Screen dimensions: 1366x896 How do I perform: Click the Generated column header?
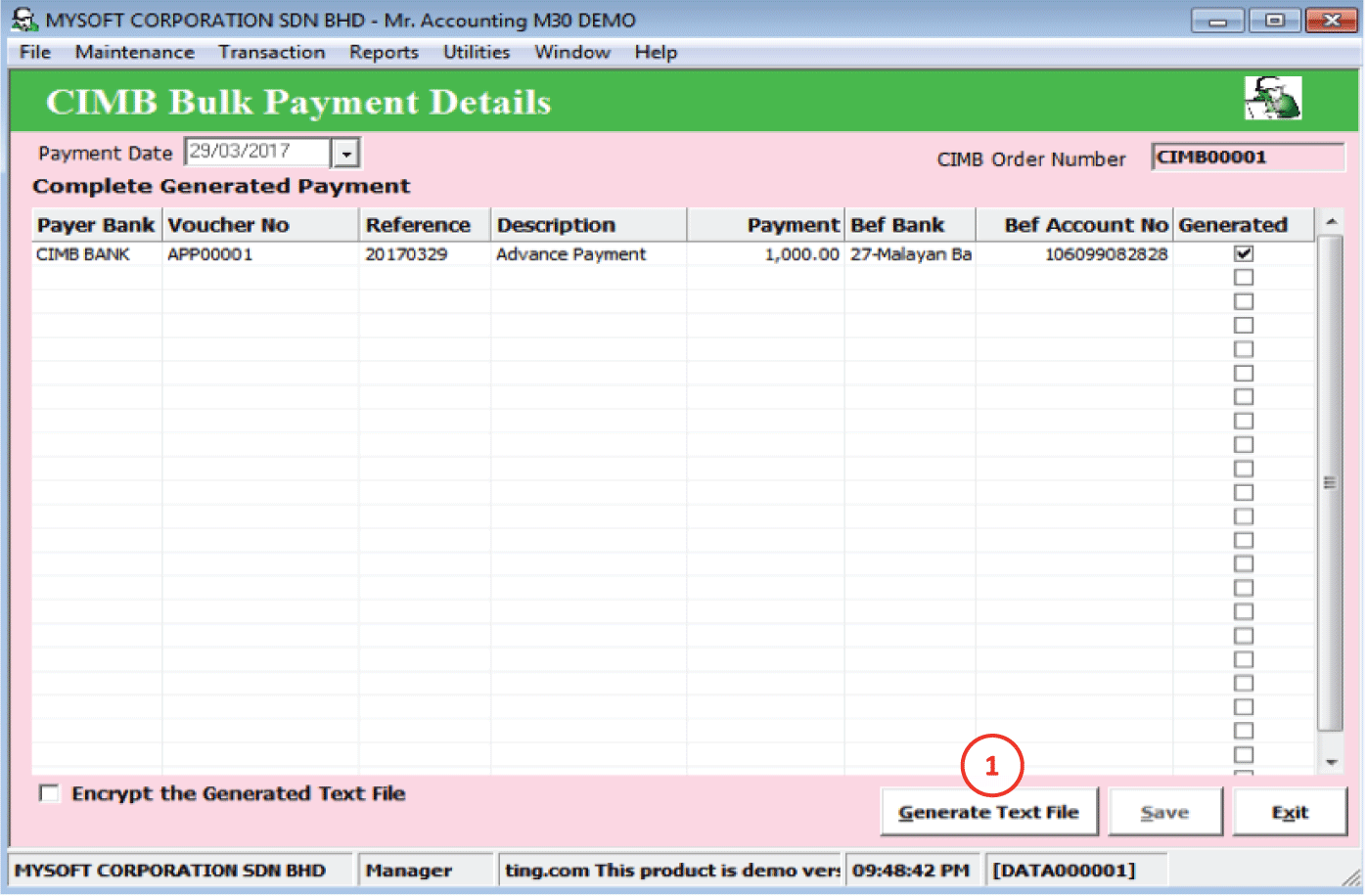click(x=1244, y=225)
